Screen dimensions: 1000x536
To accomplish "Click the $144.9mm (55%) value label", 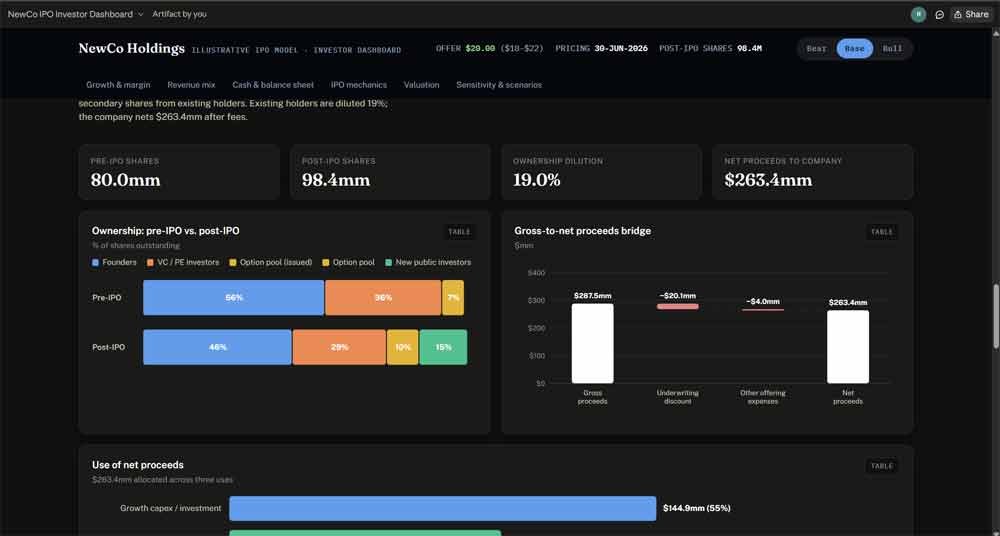I will 696,509.
